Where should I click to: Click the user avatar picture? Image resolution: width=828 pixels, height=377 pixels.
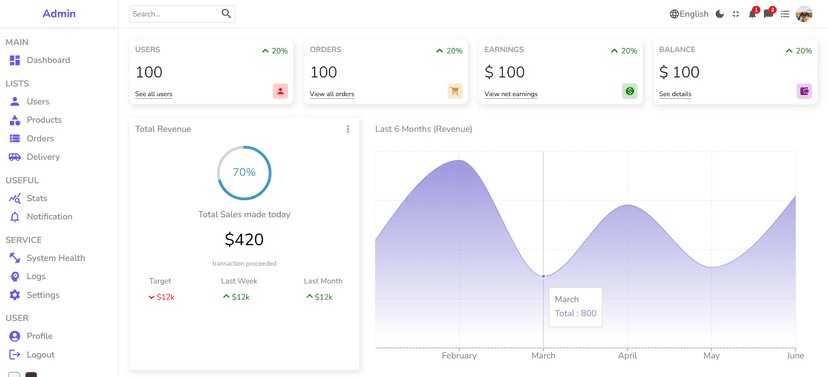(804, 14)
